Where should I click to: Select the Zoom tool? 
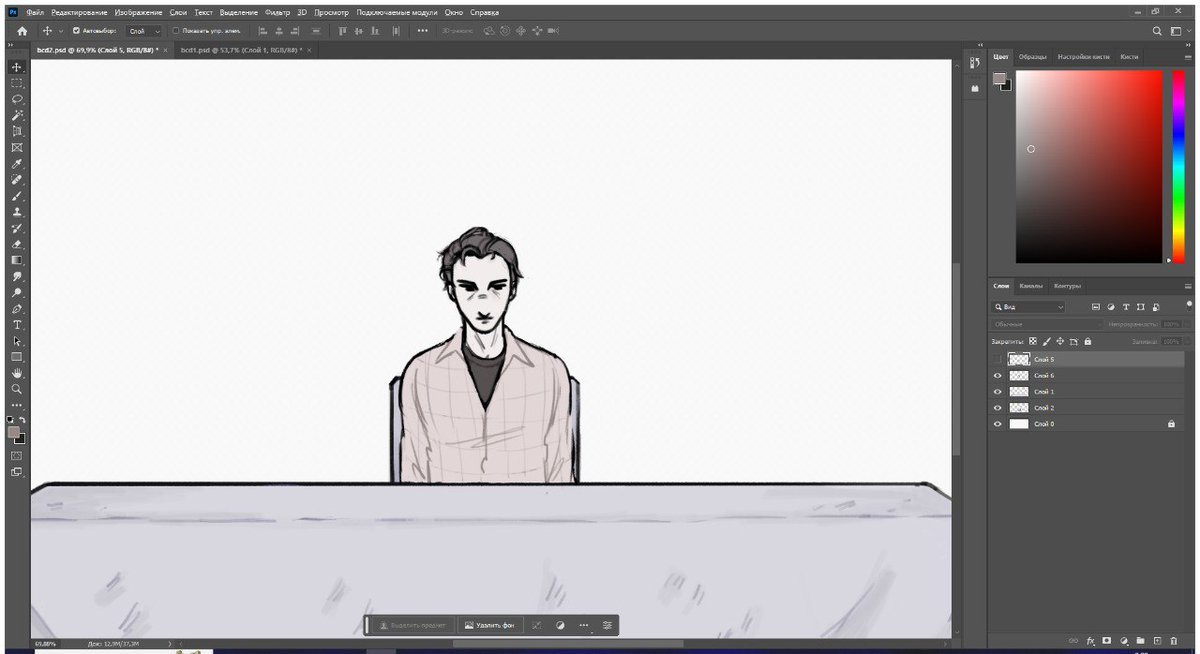17,389
